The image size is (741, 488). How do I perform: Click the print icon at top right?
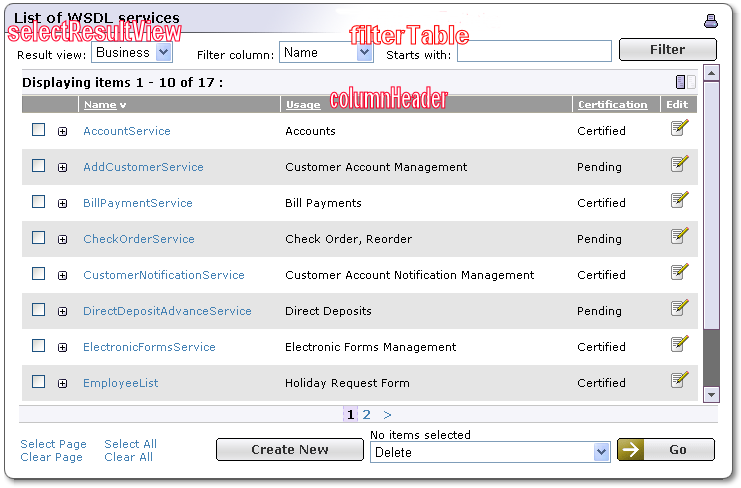(710, 21)
